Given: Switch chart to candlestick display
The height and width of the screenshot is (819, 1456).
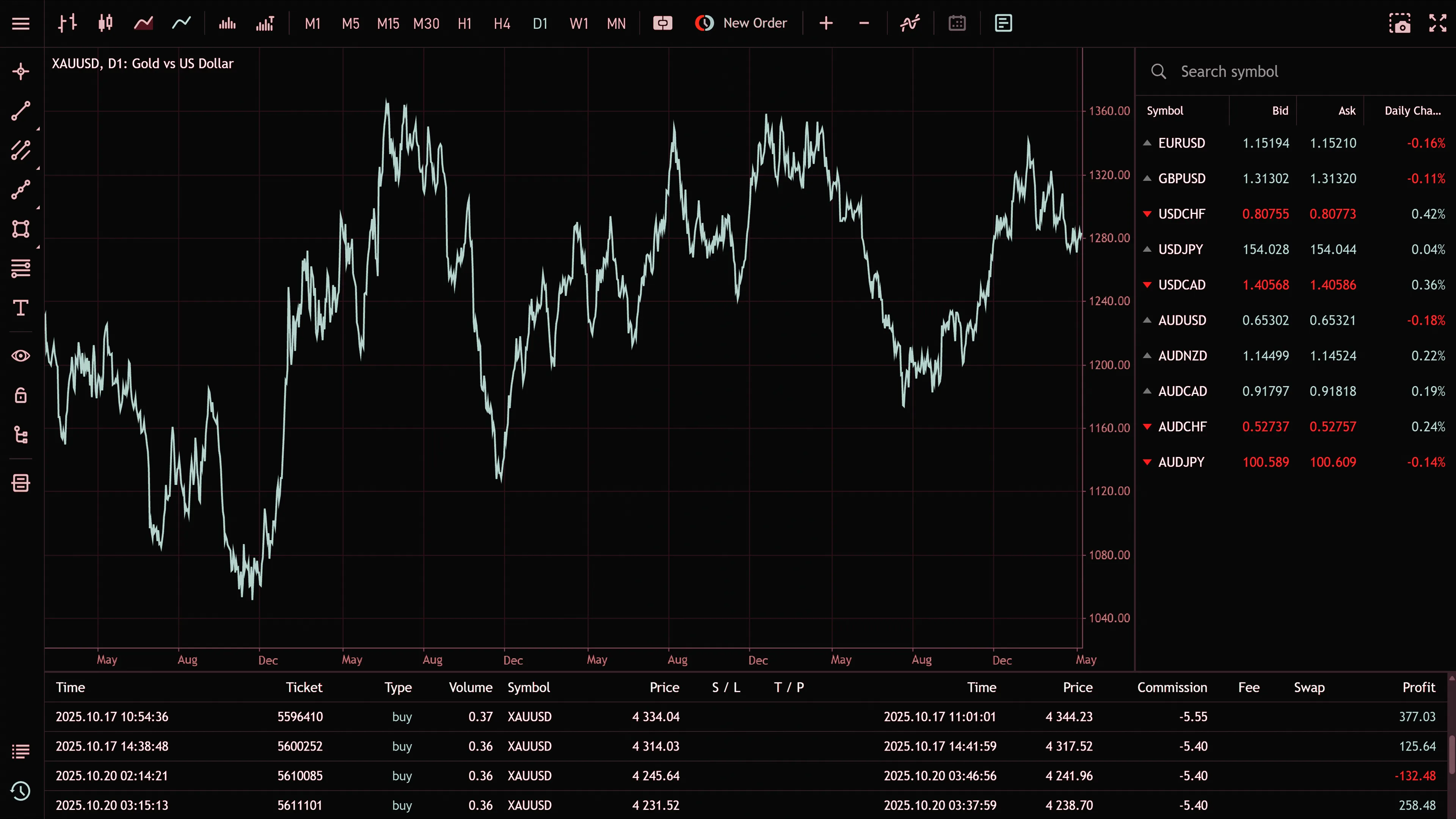Looking at the screenshot, I should pos(105,23).
